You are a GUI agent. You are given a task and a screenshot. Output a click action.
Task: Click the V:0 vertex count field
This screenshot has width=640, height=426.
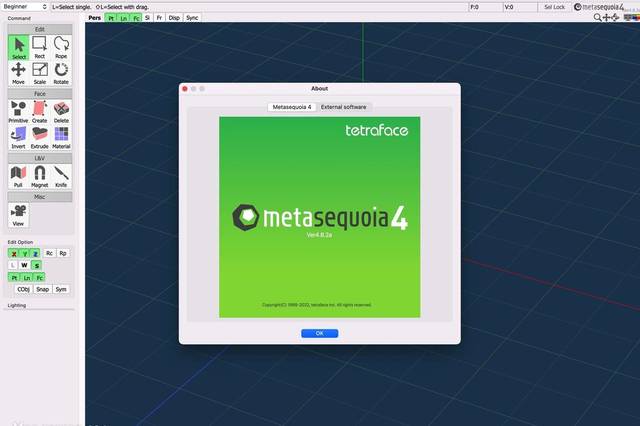[x=520, y=7]
